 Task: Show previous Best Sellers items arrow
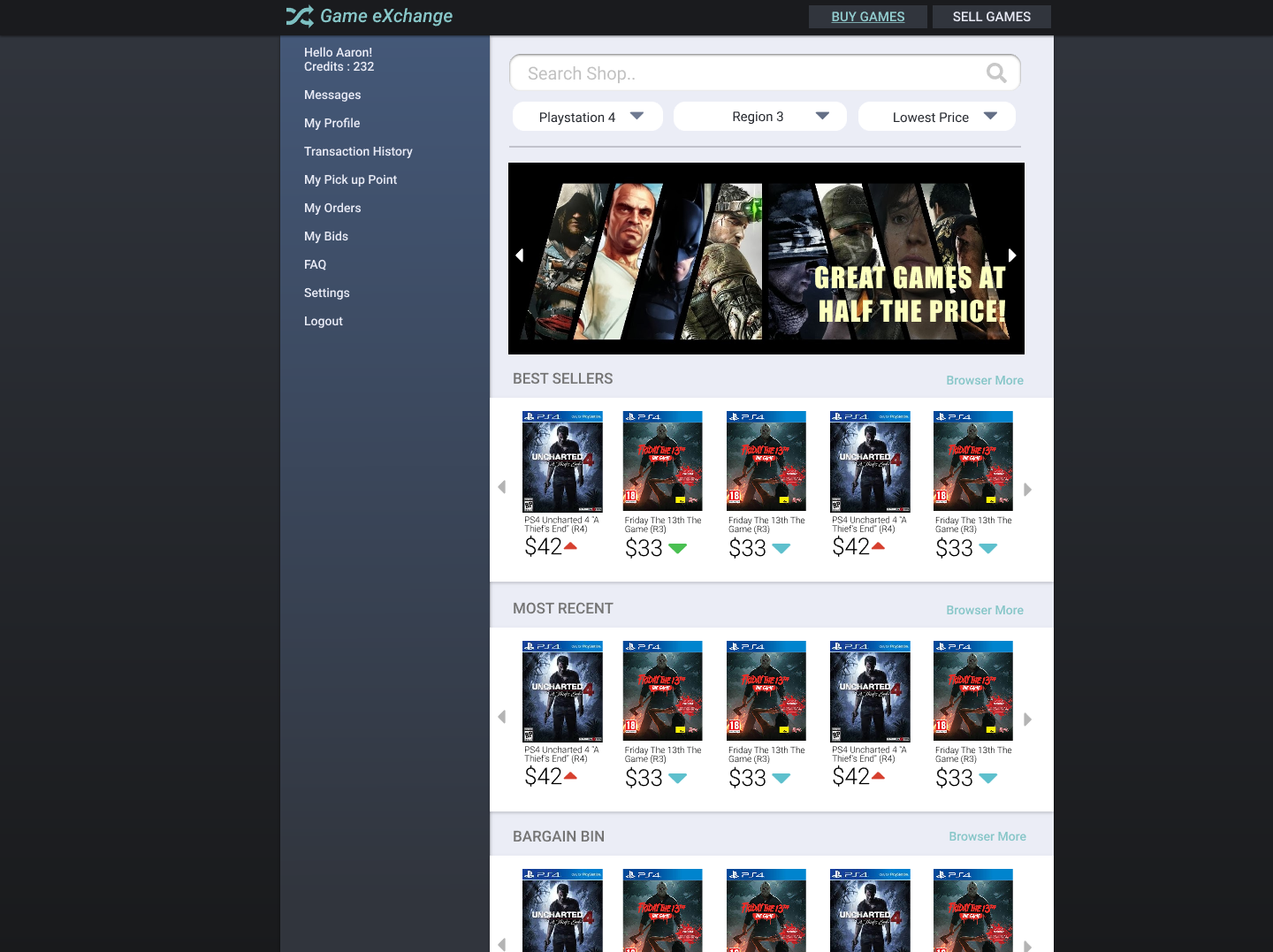point(502,487)
